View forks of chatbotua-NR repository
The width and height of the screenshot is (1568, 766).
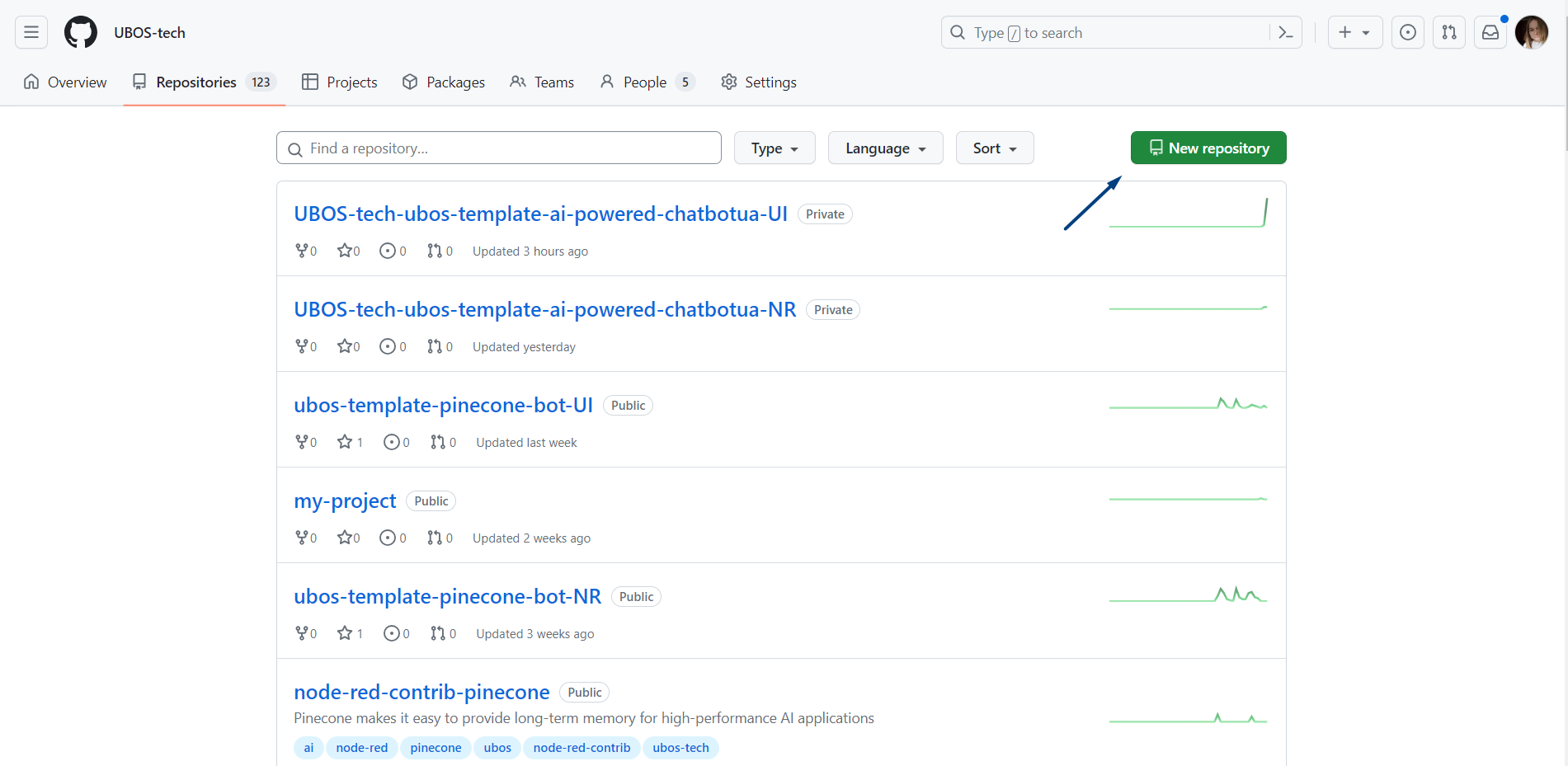pos(306,346)
